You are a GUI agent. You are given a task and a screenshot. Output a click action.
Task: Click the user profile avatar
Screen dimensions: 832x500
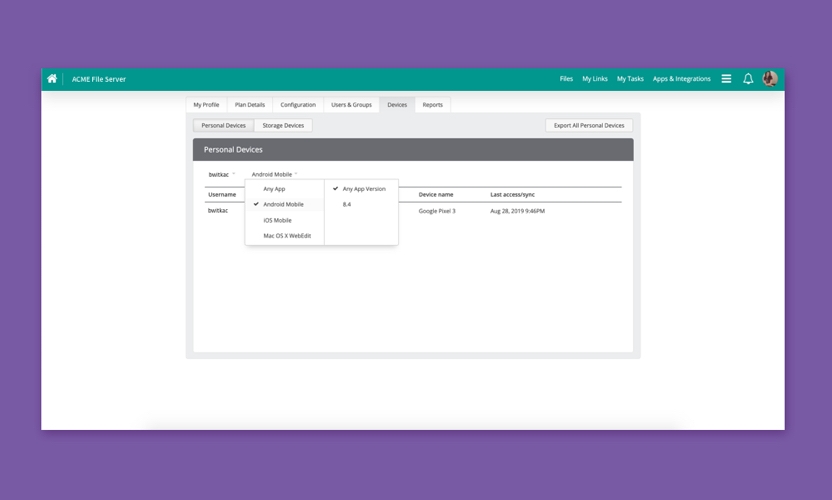click(x=770, y=79)
